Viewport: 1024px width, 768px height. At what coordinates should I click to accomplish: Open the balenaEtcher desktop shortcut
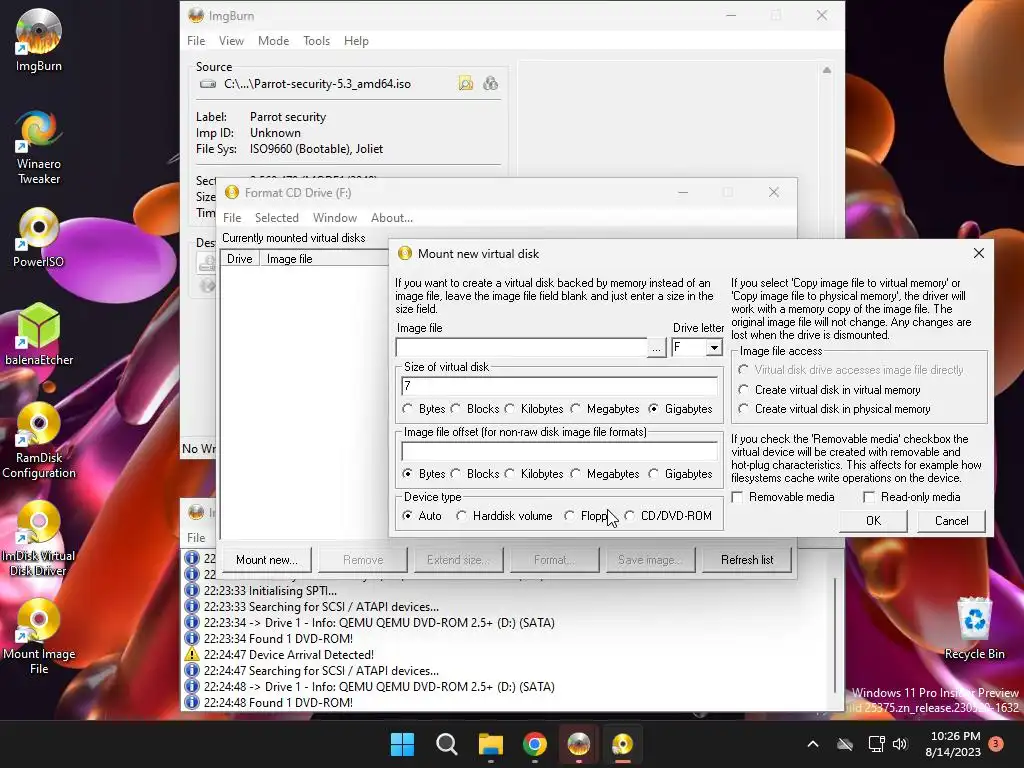(39, 334)
